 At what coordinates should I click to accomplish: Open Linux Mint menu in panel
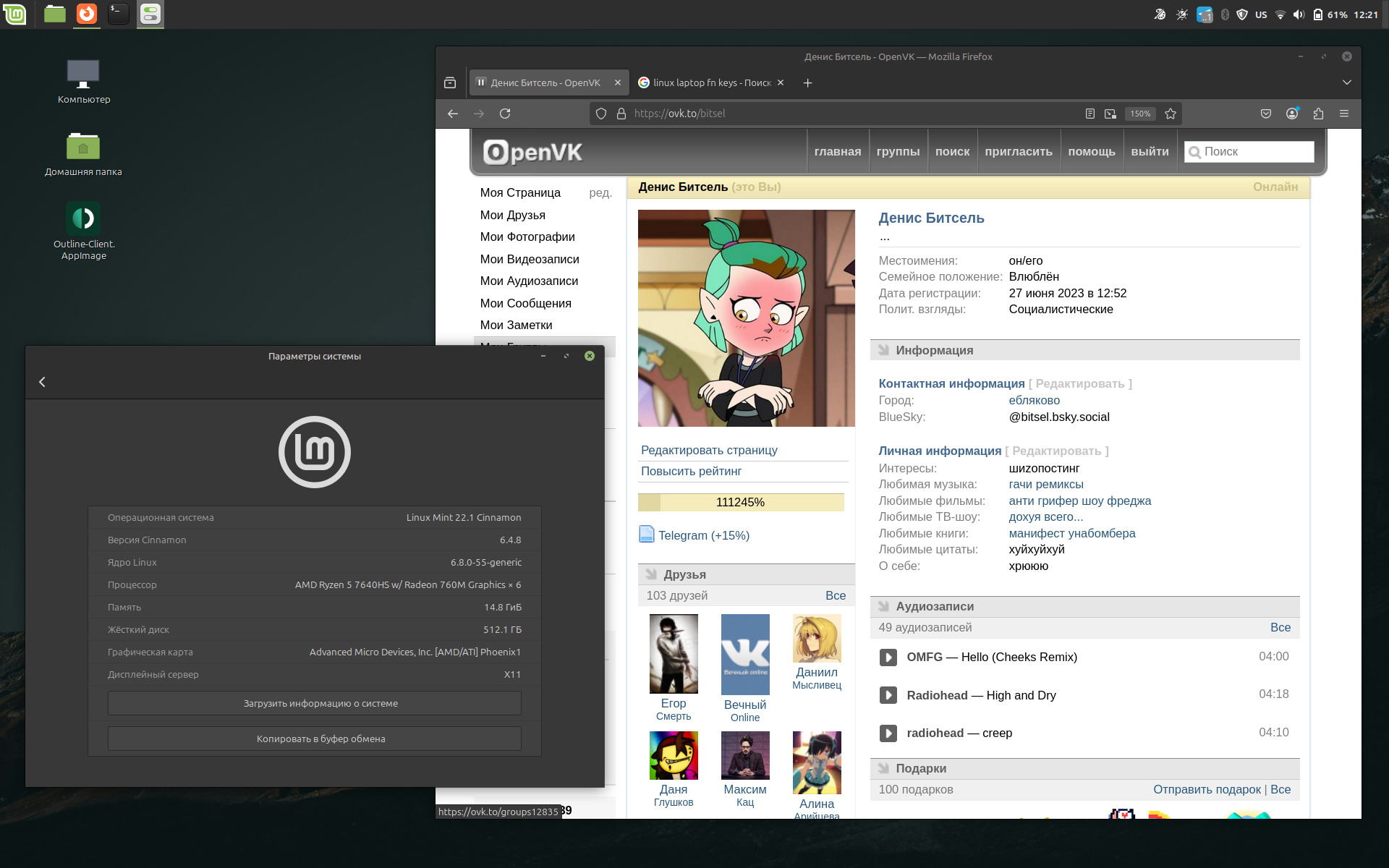(x=14, y=14)
